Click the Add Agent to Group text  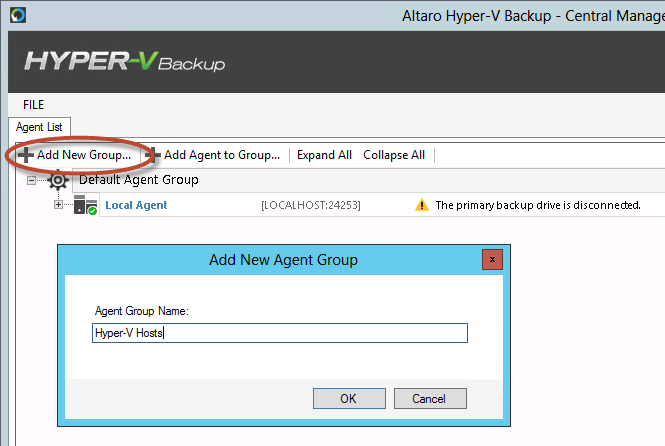[222, 155]
